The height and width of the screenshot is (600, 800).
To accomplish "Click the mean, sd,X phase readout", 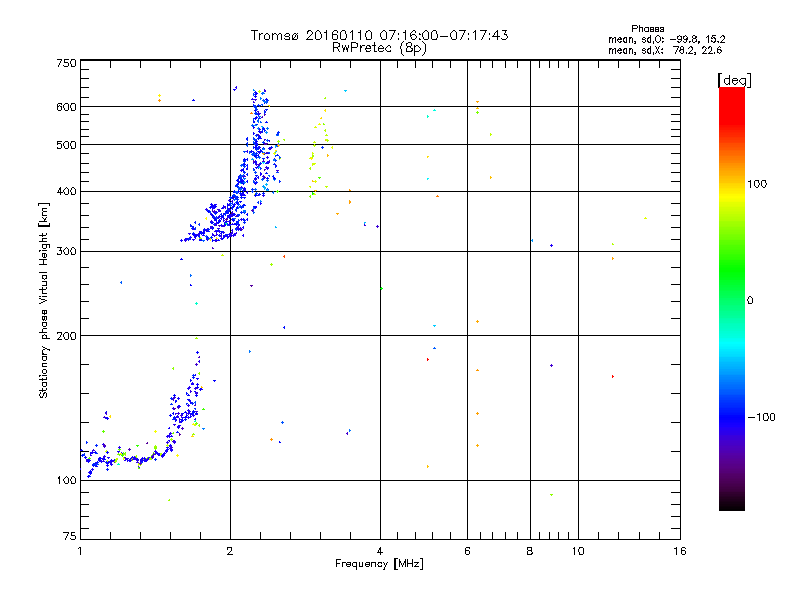I will [665, 50].
